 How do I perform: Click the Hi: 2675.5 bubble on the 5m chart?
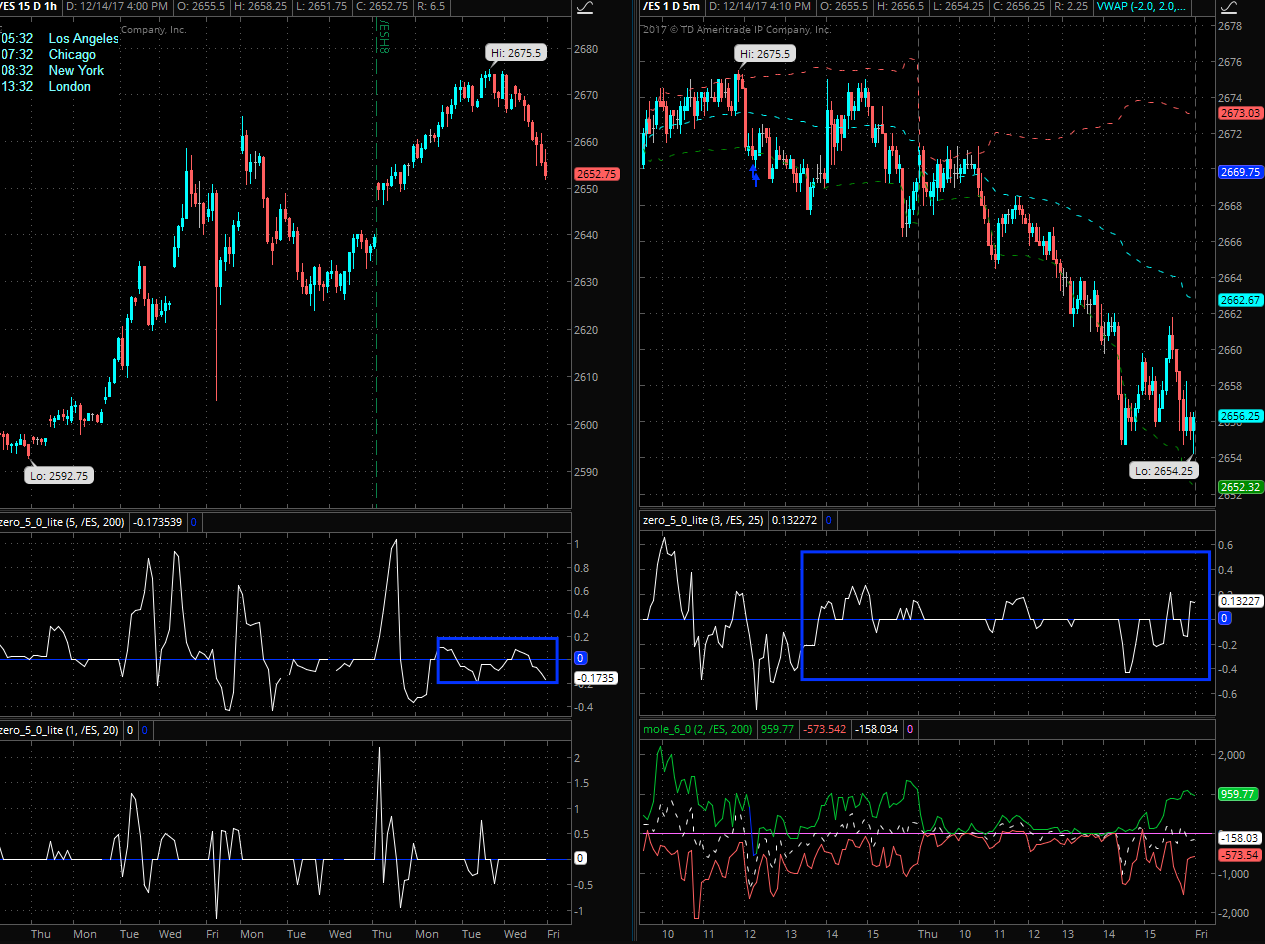(765, 54)
